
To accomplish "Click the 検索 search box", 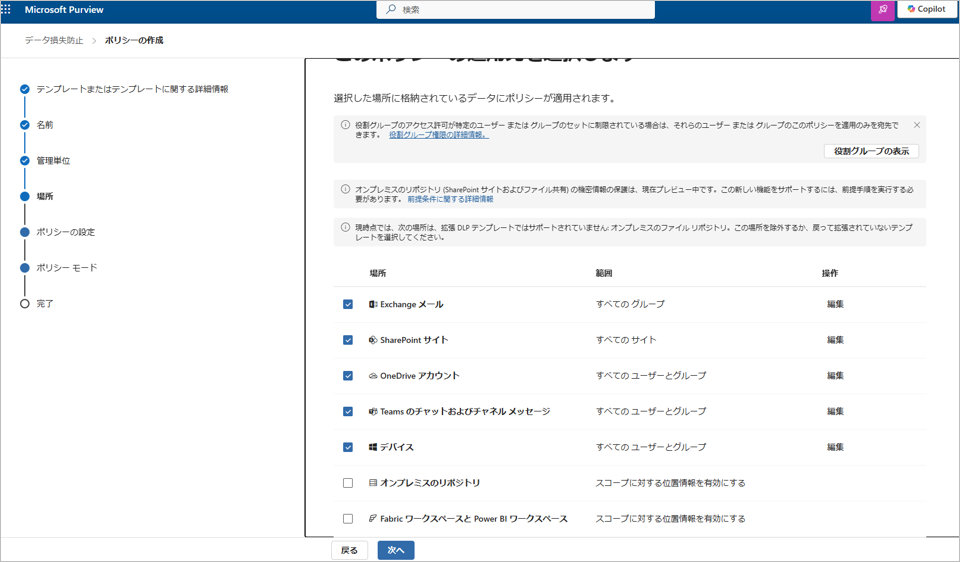I will [520, 10].
